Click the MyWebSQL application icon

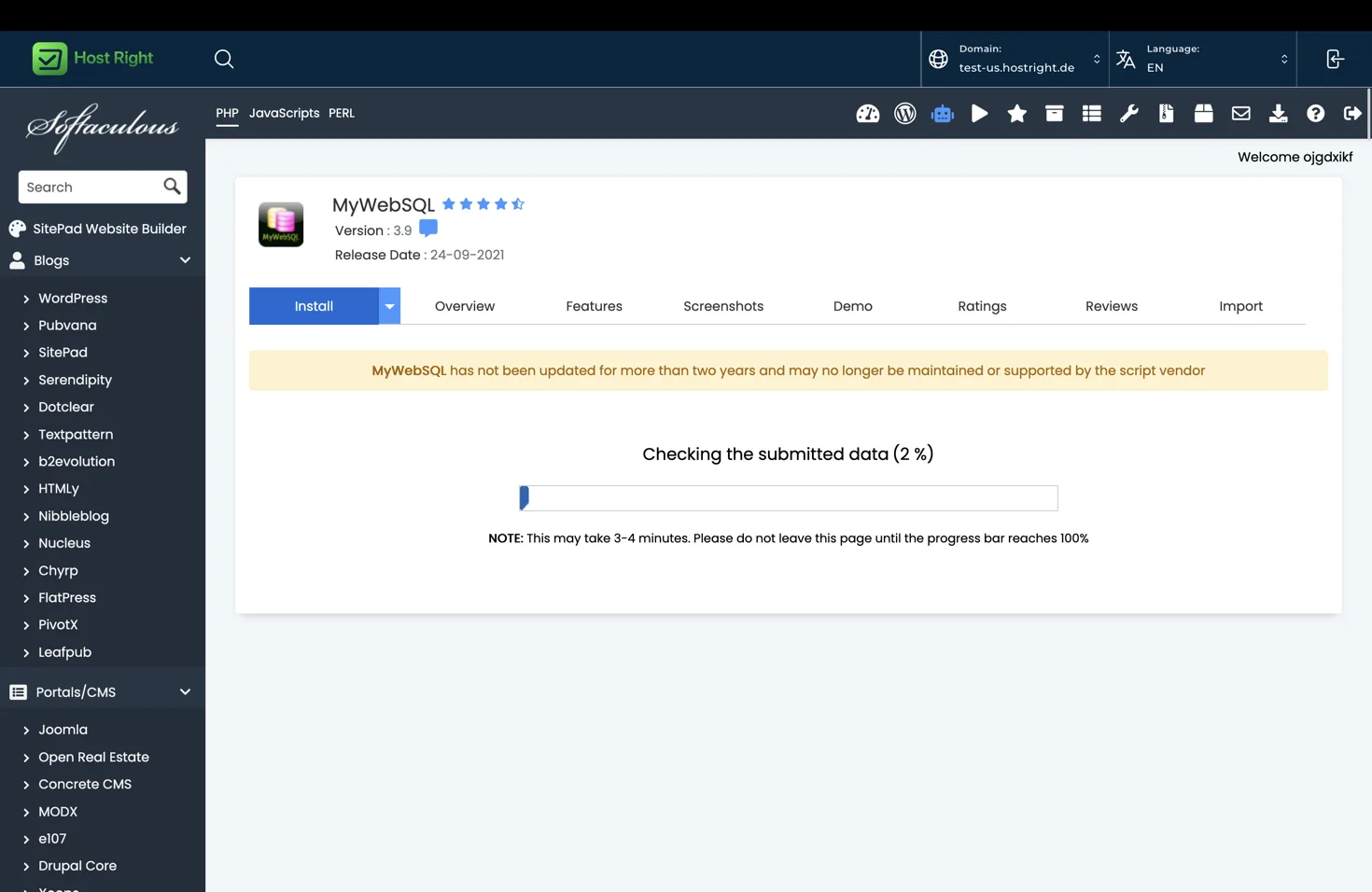point(281,224)
